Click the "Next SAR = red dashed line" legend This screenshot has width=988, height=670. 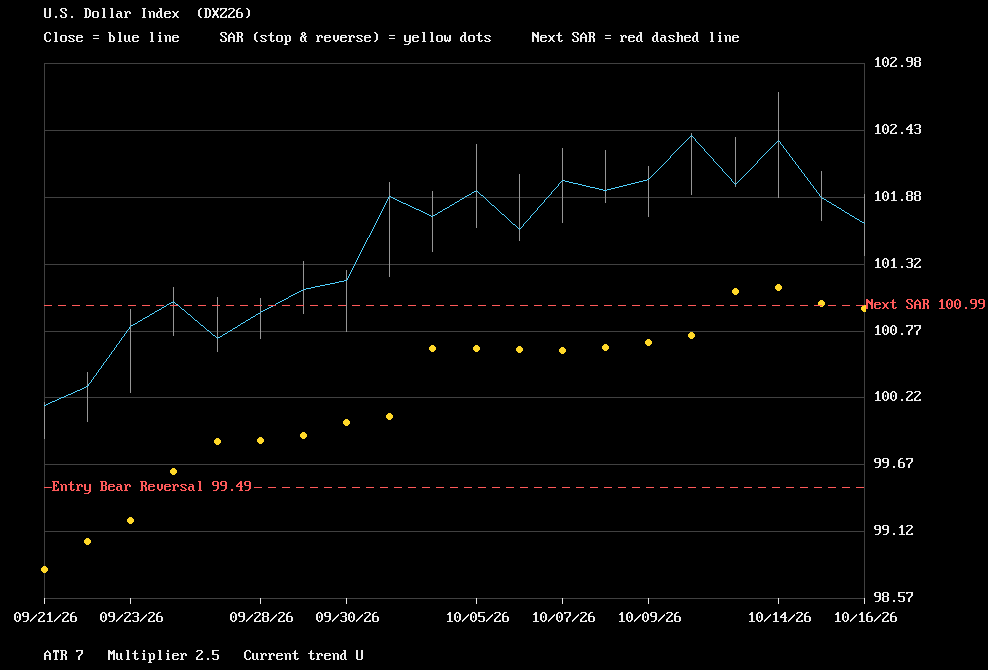[635, 38]
